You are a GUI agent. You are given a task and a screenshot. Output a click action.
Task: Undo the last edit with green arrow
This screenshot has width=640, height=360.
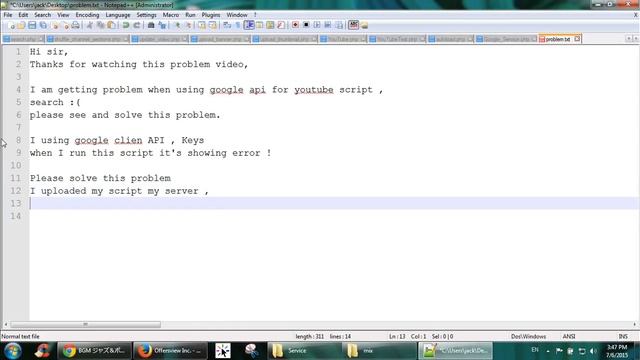(x=126, y=25)
